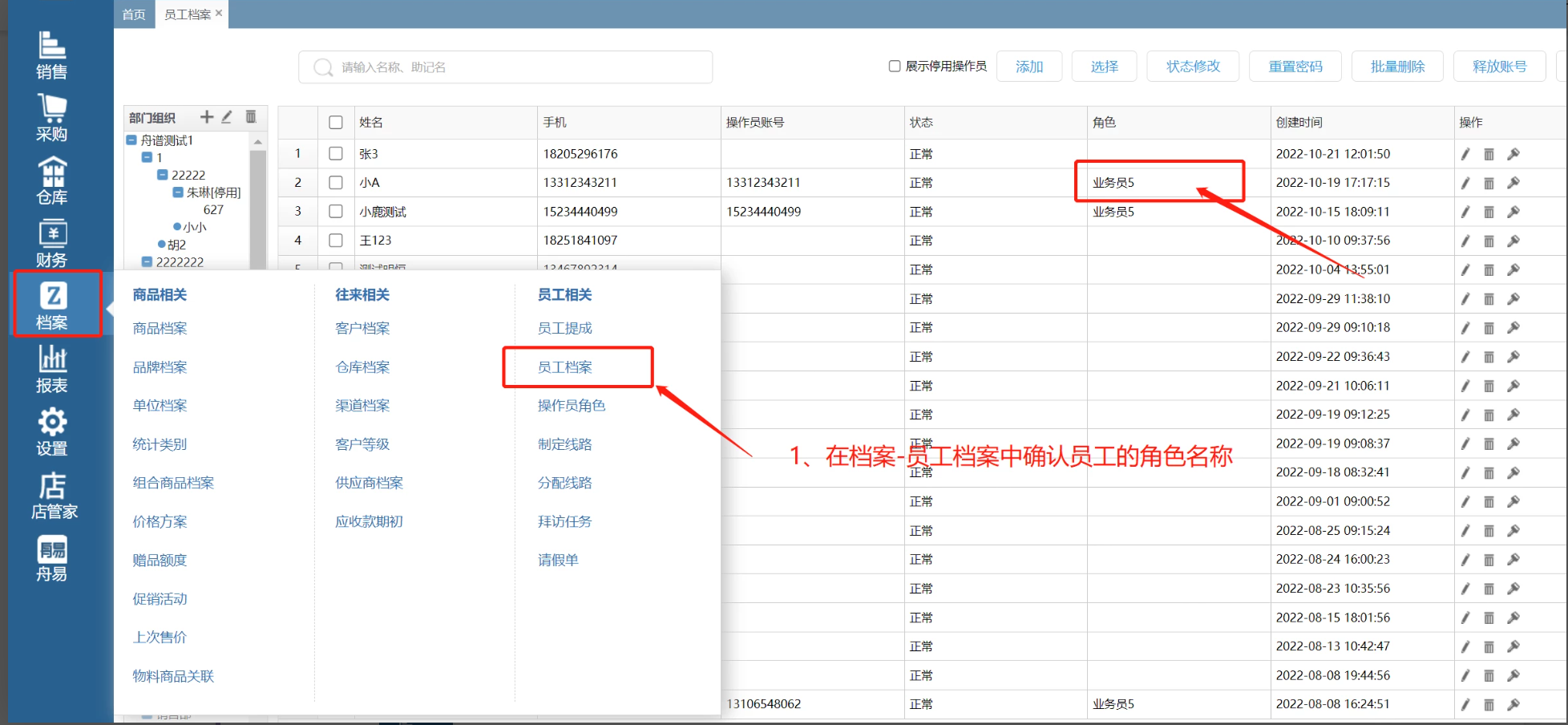
Task: Click the add department plus icon
Action: 207,117
